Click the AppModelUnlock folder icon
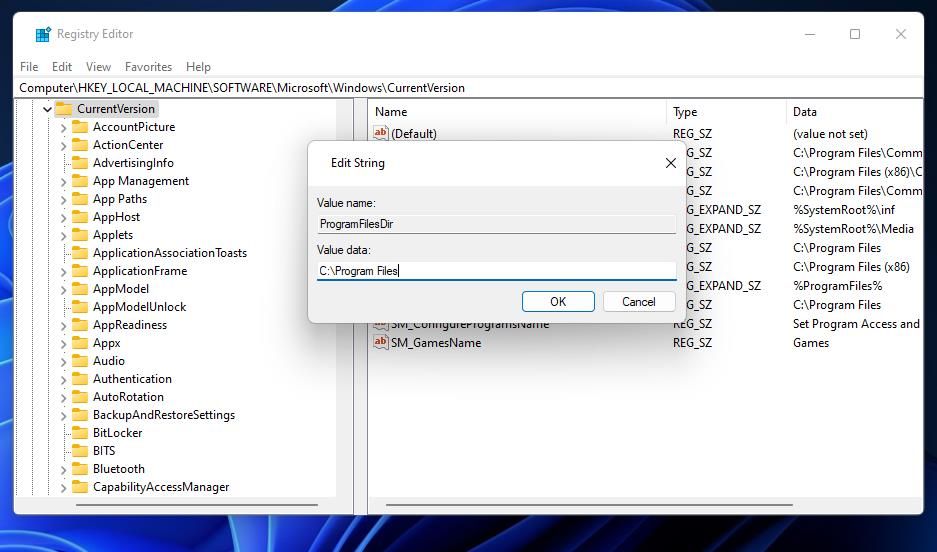 point(80,306)
